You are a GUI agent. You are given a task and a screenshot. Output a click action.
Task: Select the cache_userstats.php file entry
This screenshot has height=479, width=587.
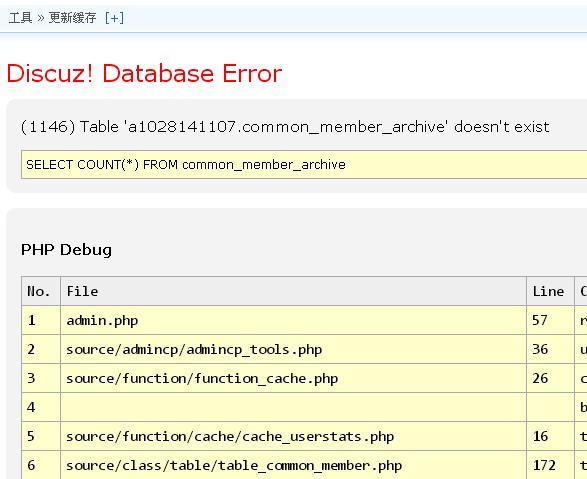click(230, 437)
